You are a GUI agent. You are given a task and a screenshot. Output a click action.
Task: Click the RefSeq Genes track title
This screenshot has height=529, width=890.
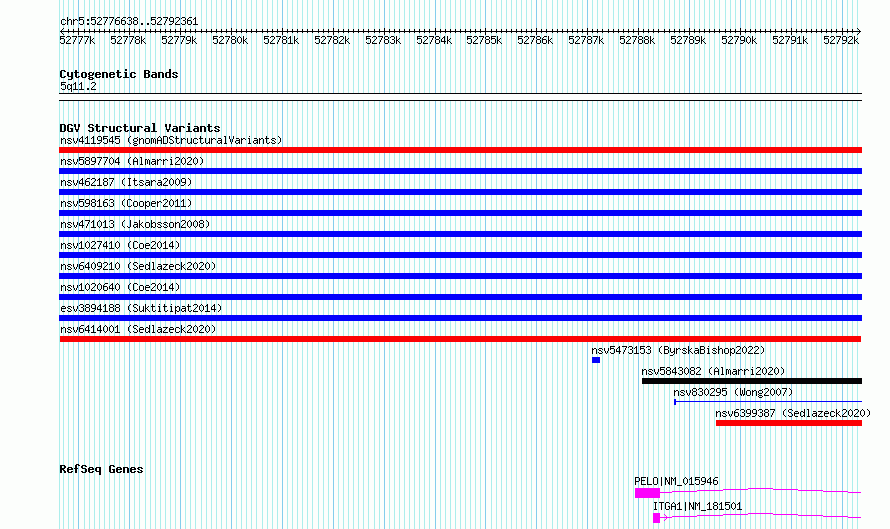tap(101, 469)
